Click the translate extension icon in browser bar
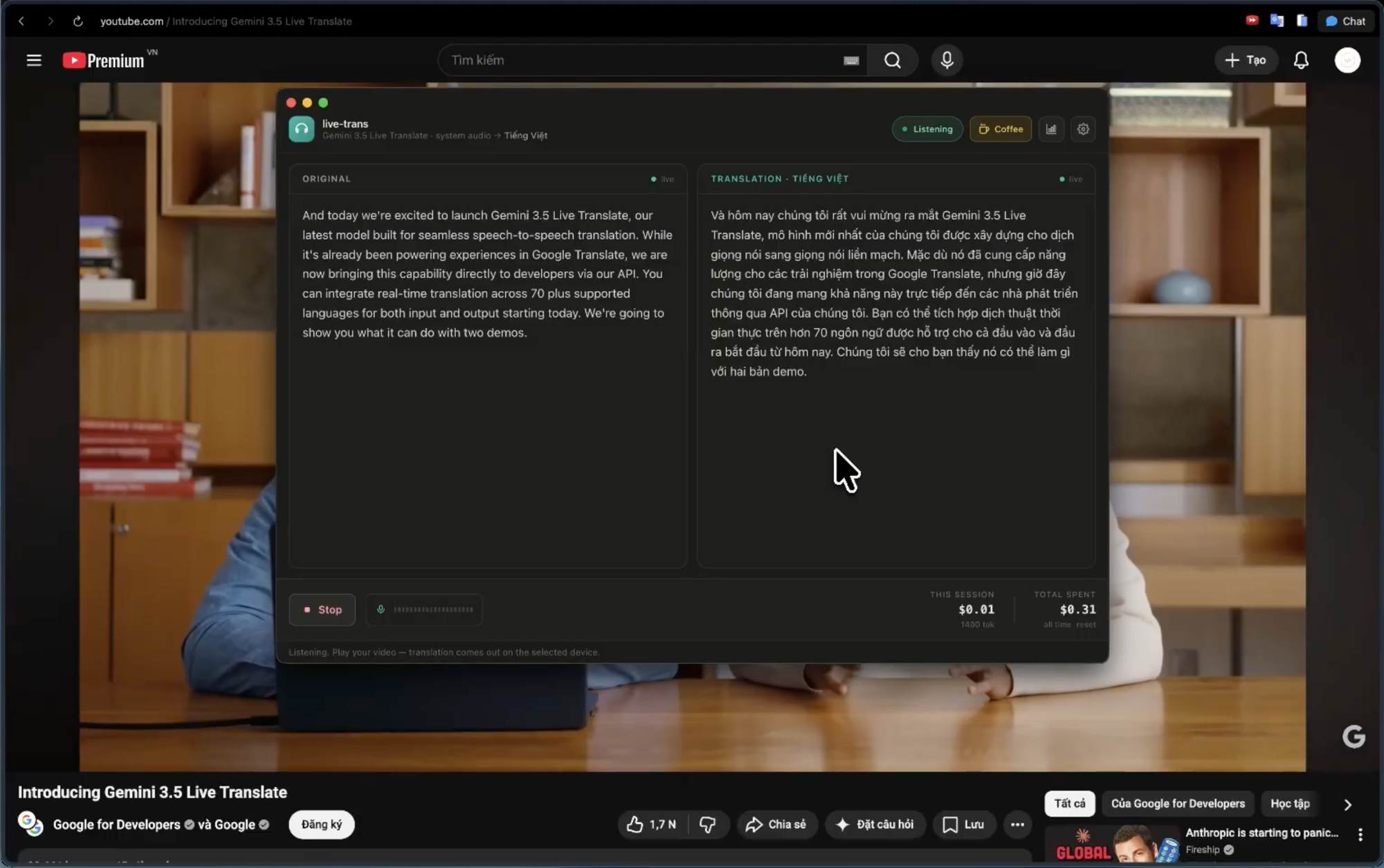 coord(1277,21)
